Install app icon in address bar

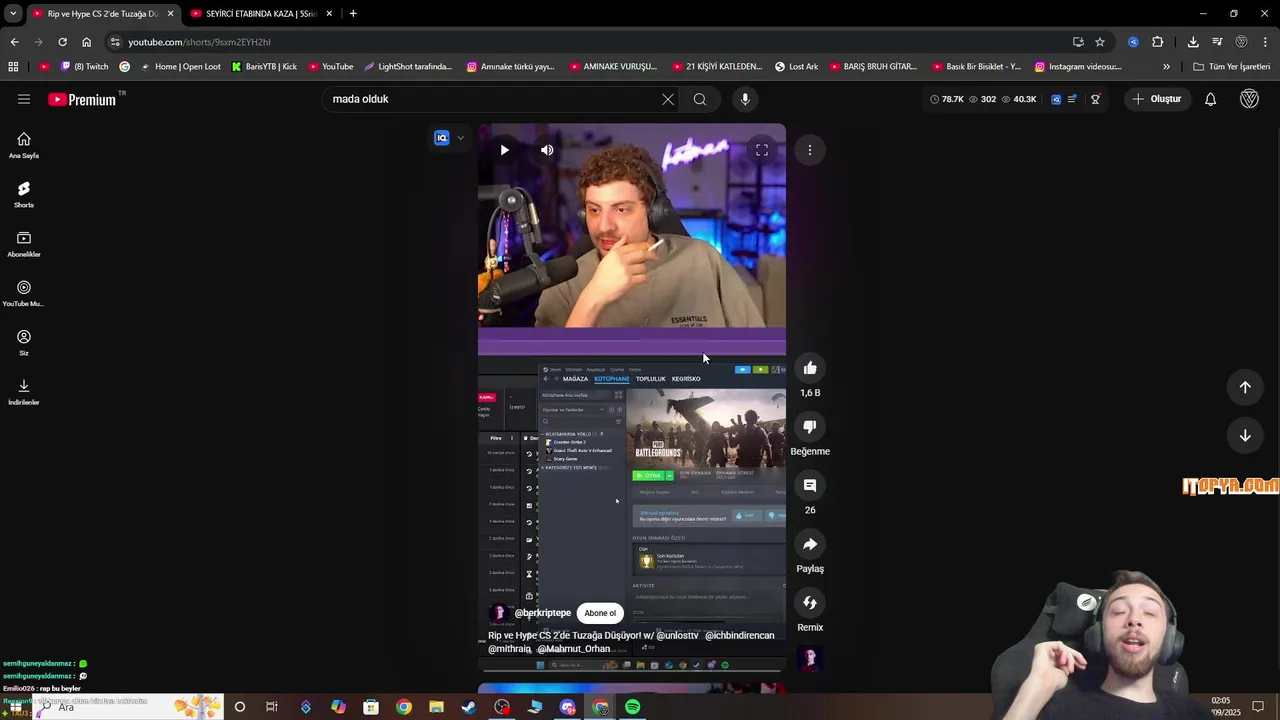coord(1078,42)
